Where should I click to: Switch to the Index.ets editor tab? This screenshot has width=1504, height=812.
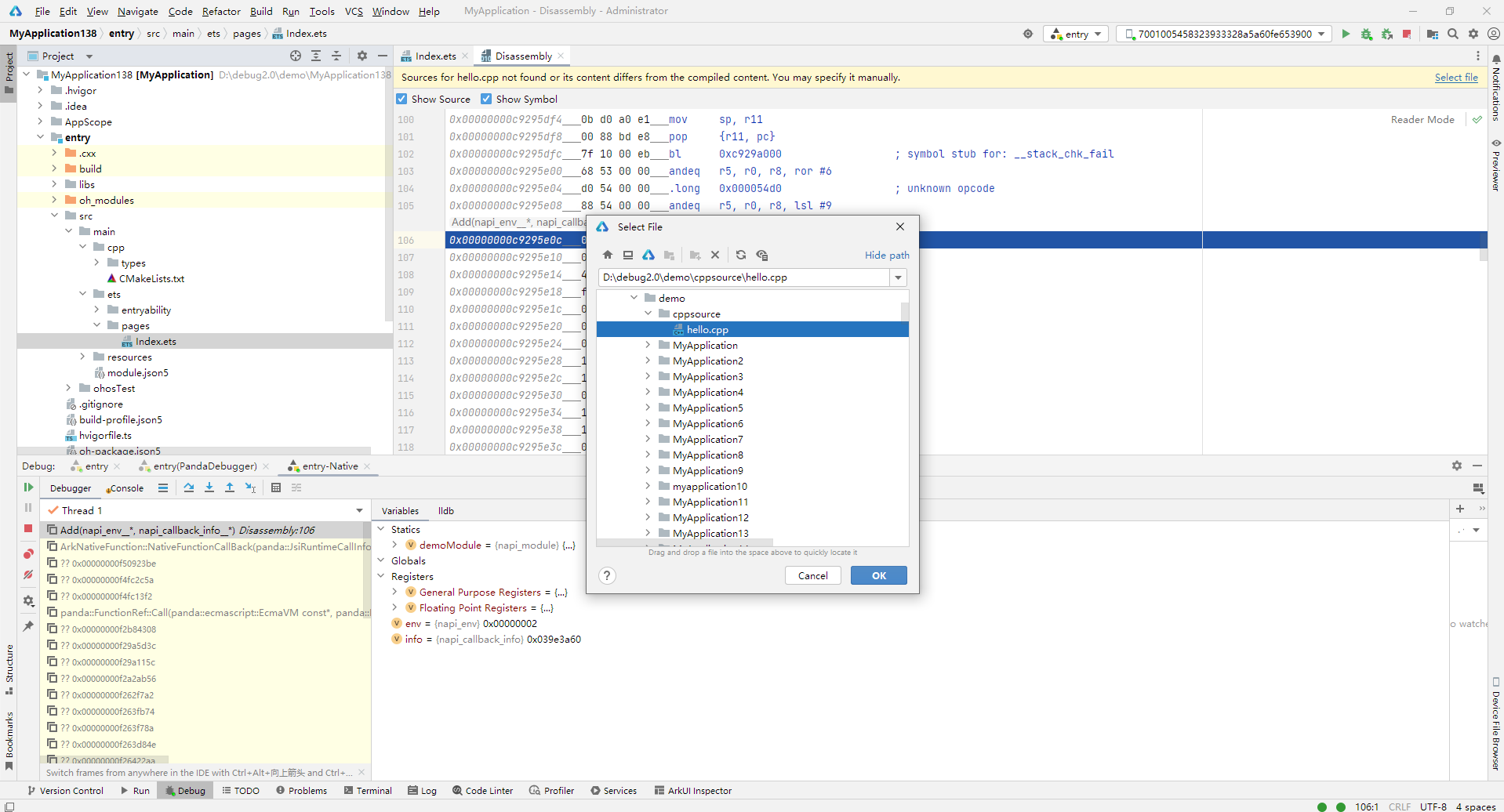[x=434, y=56]
